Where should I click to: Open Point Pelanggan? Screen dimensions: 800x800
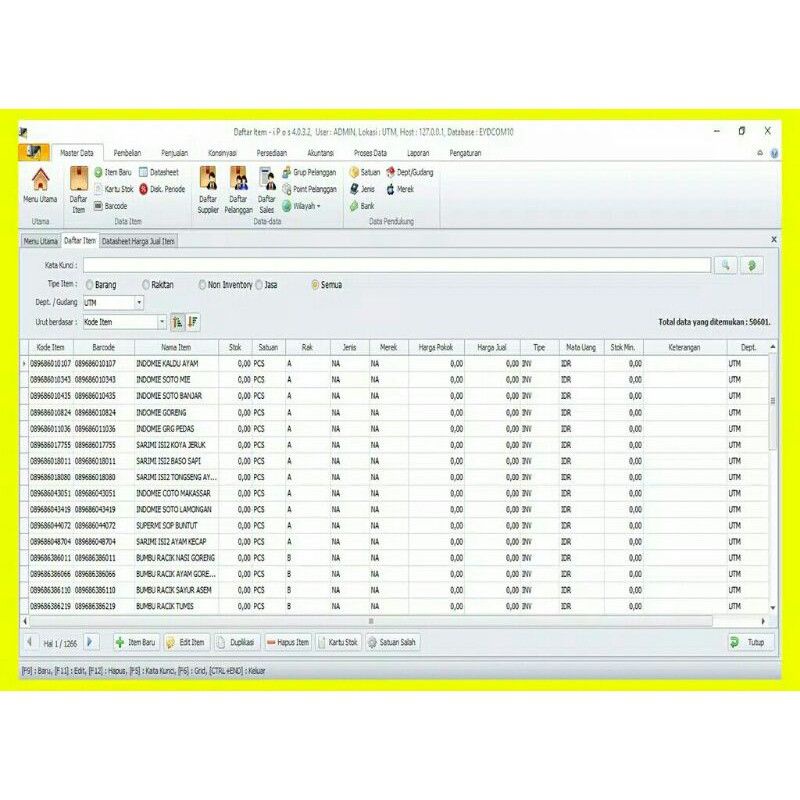pyautogui.click(x=310, y=189)
